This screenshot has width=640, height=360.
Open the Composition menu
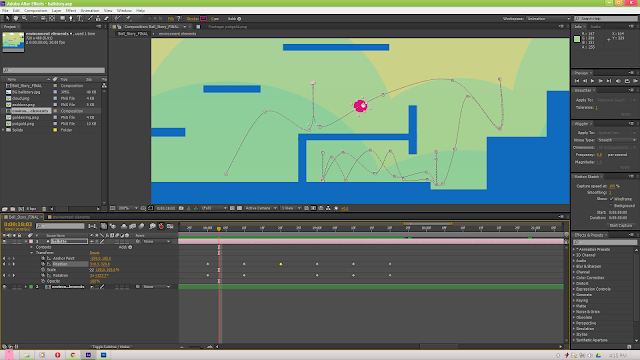(x=36, y=11)
